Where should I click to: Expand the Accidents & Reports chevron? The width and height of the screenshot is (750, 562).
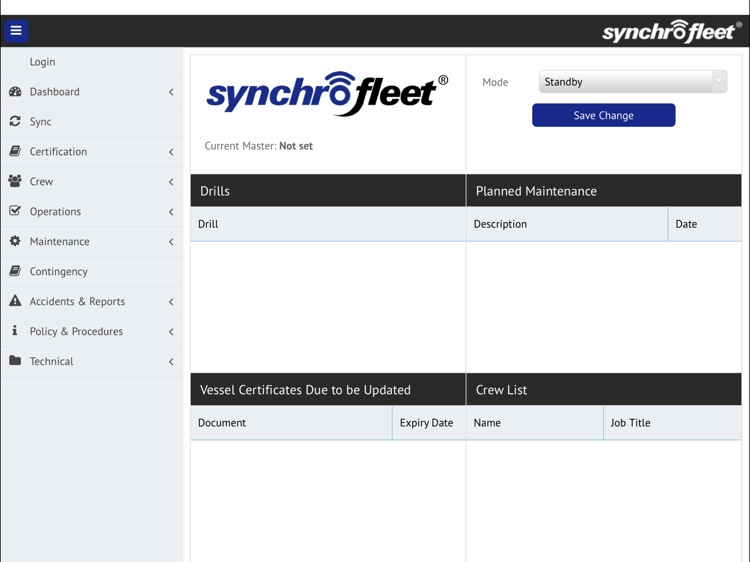171,301
